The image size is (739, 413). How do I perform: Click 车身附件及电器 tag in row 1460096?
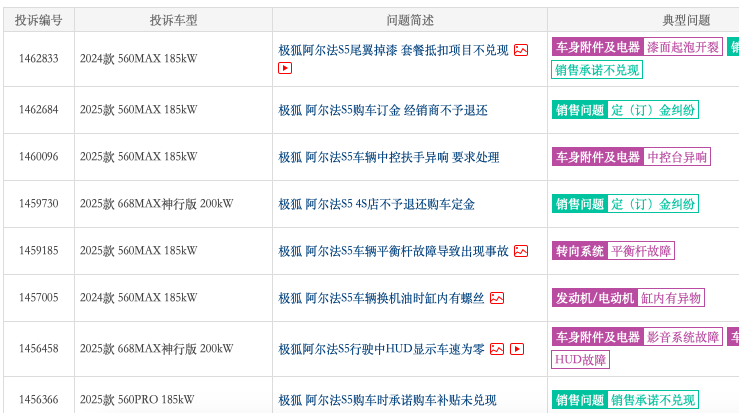click(x=598, y=157)
